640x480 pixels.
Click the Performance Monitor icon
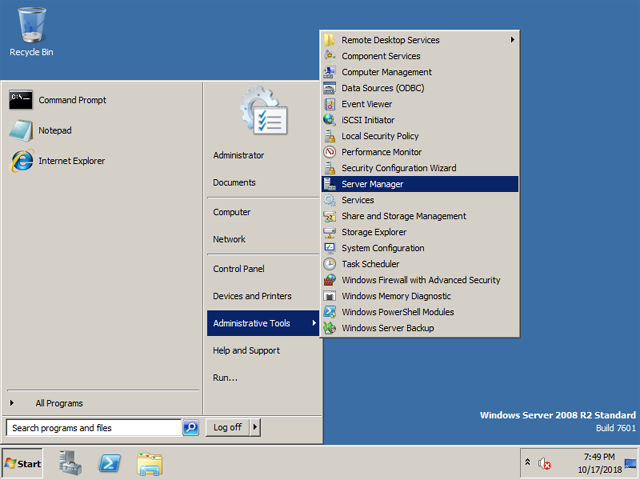point(329,152)
